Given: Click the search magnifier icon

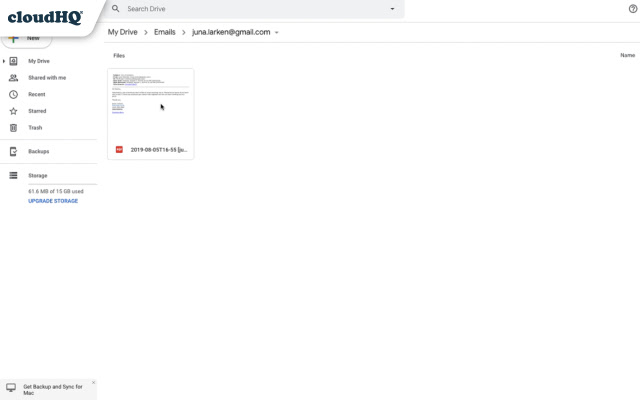Looking at the screenshot, I should [116, 9].
